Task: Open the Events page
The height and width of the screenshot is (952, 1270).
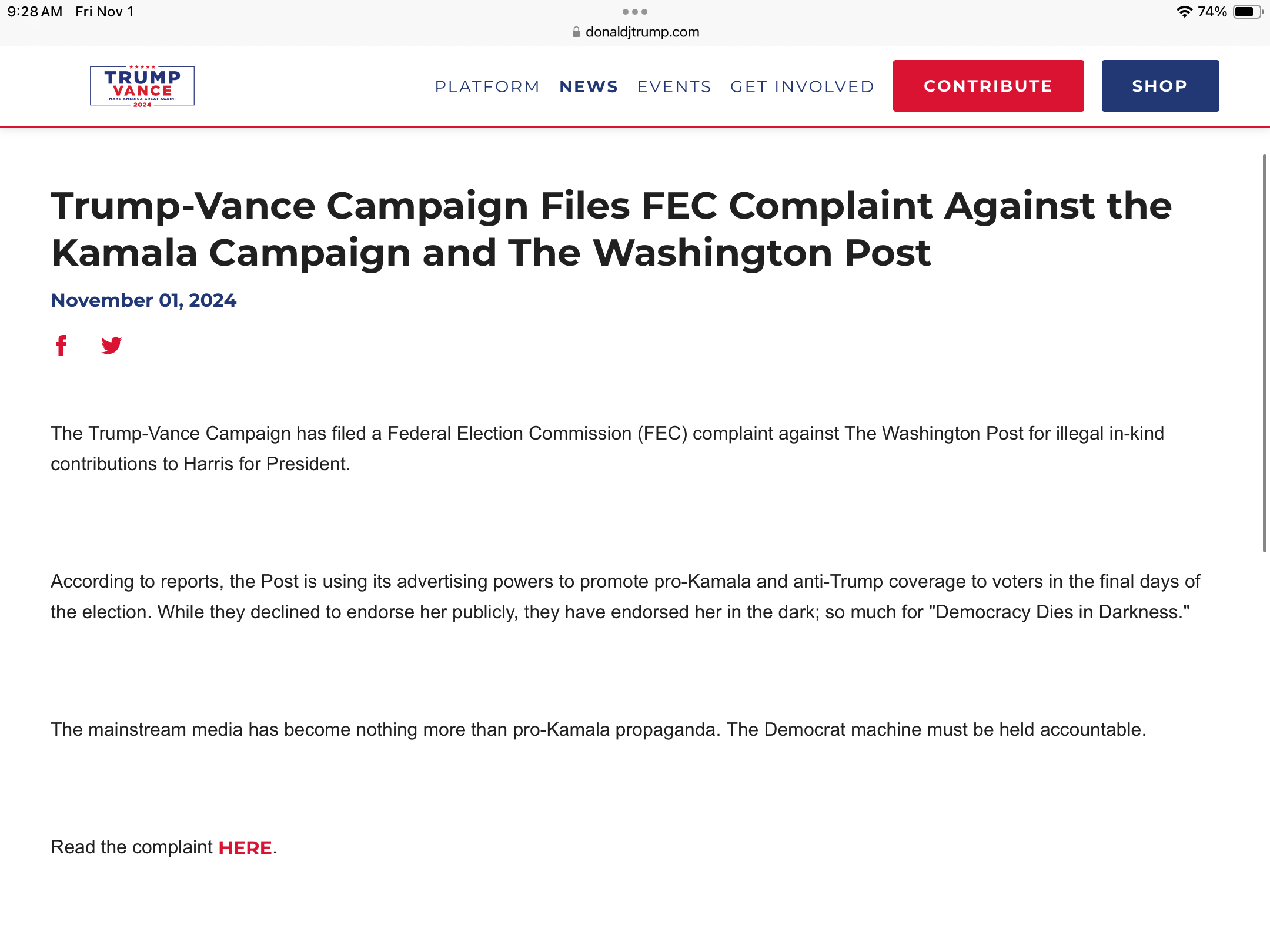Action: pyautogui.click(x=674, y=86)
